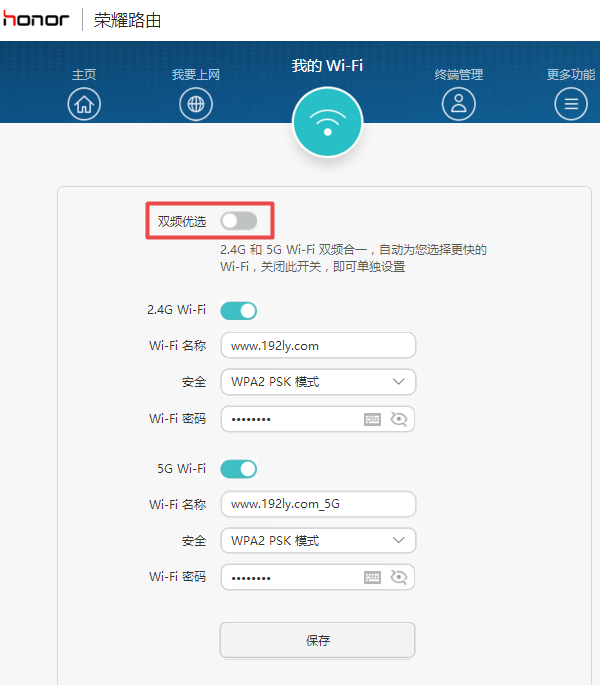Switch to the 我的 Wi-Fi tab label

pos(327,66)
